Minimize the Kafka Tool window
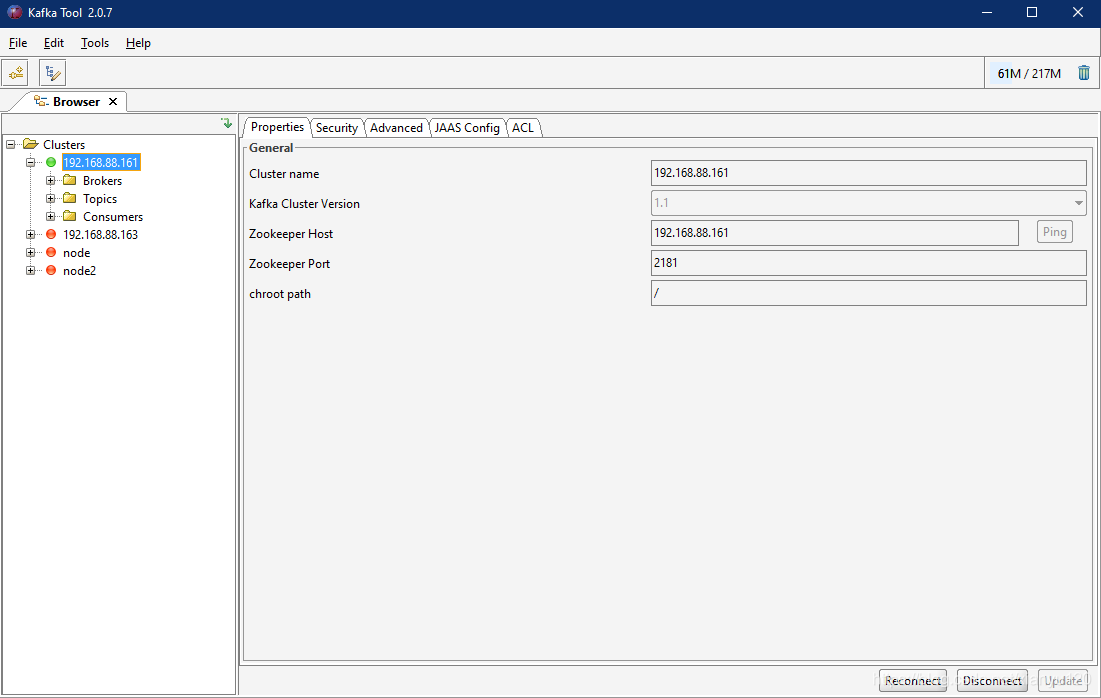This screenshot has height=698, width=1101. [987, 13]
